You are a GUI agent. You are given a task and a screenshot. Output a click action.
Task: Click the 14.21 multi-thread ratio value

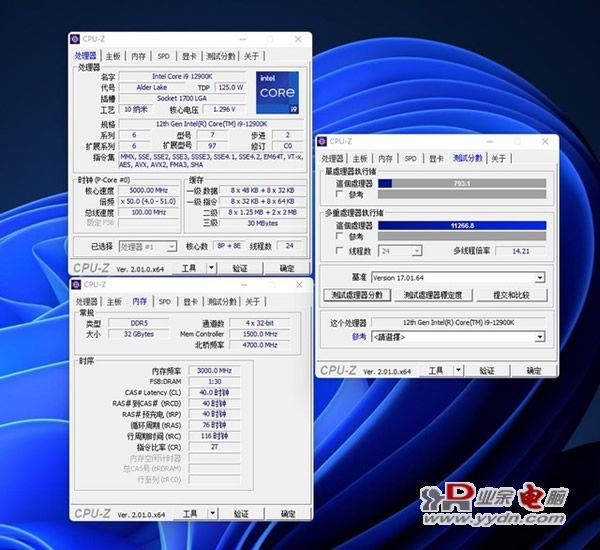[520, 251]
